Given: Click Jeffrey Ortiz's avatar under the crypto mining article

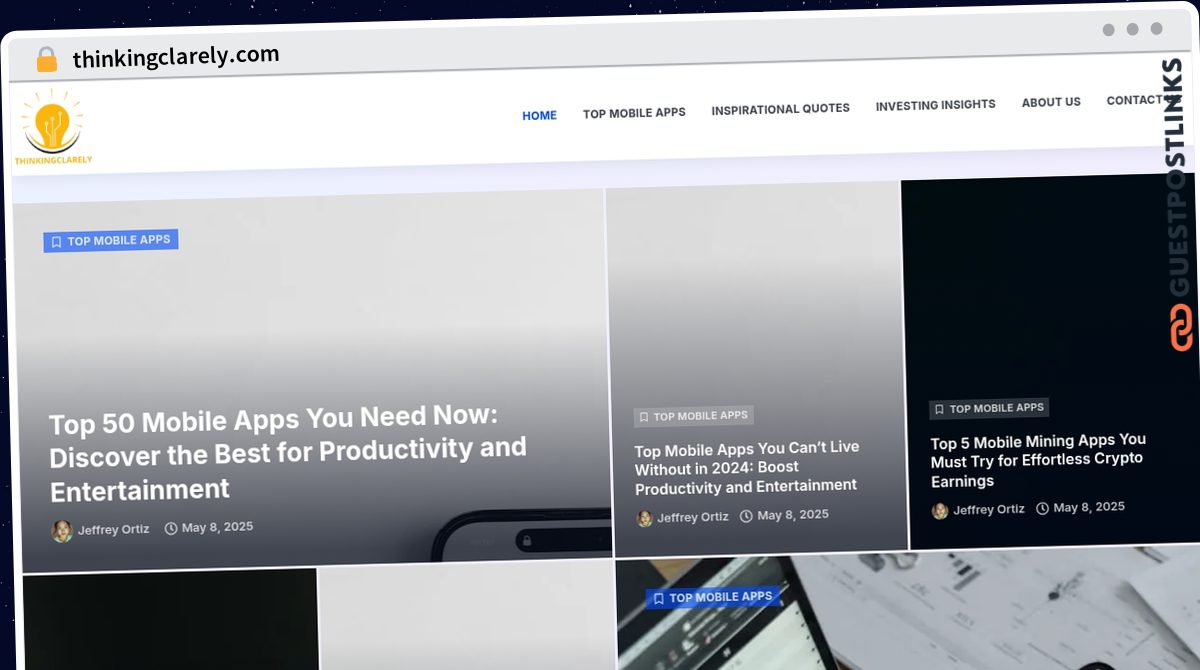Looking at the screenshot, I should (939, 511).
